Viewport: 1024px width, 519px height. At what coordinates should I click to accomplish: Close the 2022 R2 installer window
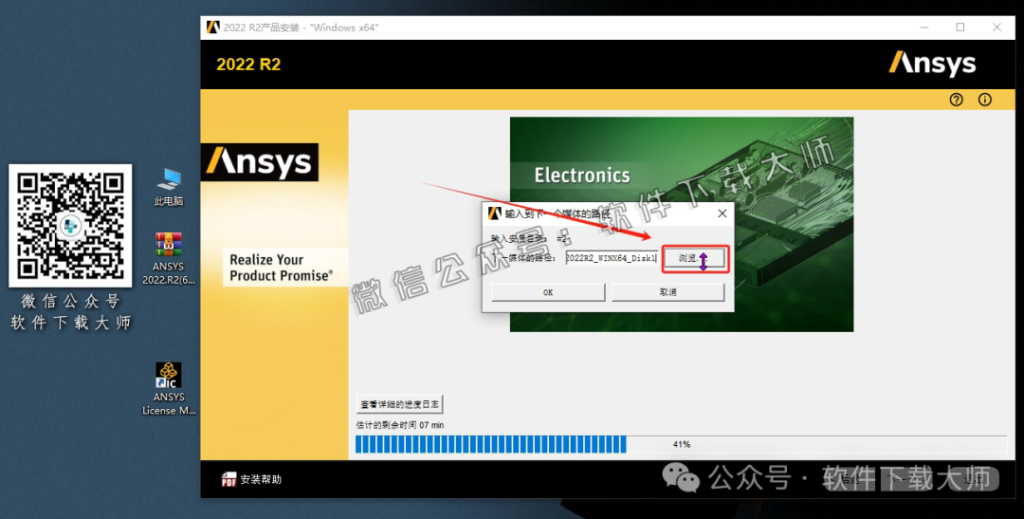click(997, 27)
